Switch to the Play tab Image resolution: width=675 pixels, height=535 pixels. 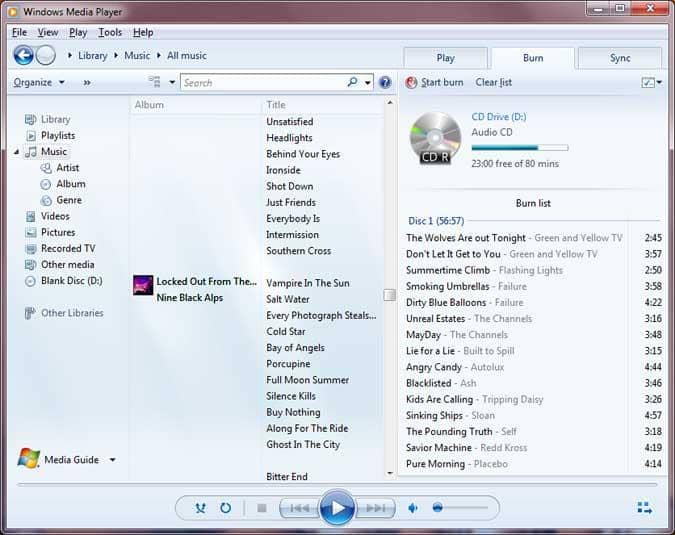pyautogui.click(x=446, y=58)
